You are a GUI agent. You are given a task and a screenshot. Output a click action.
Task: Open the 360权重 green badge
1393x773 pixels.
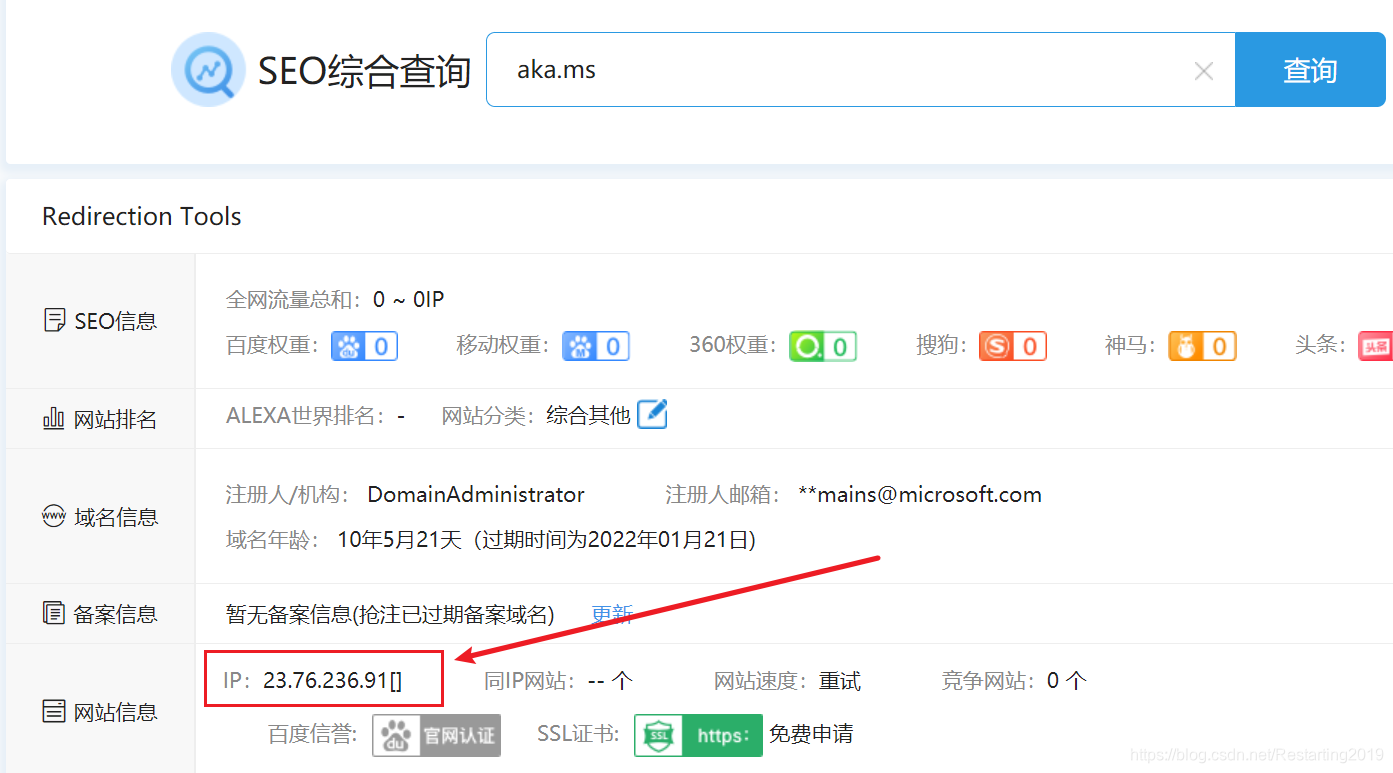tap(822, 346)
